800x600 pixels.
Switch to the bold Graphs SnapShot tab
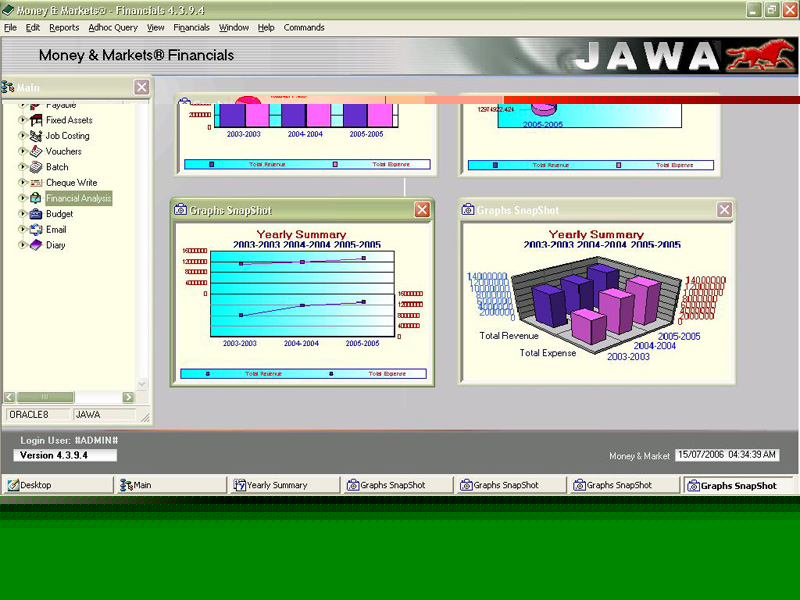(x=738, y=485)
